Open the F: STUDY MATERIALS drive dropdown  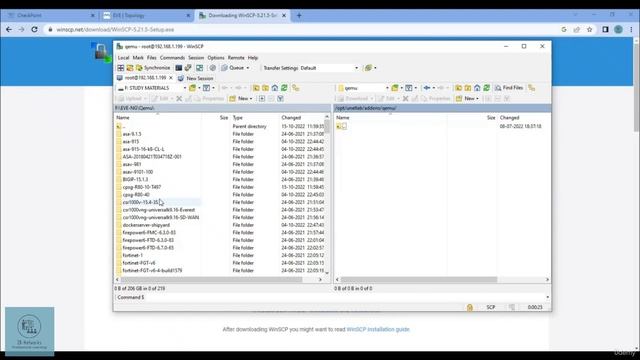tap(152, 88)
